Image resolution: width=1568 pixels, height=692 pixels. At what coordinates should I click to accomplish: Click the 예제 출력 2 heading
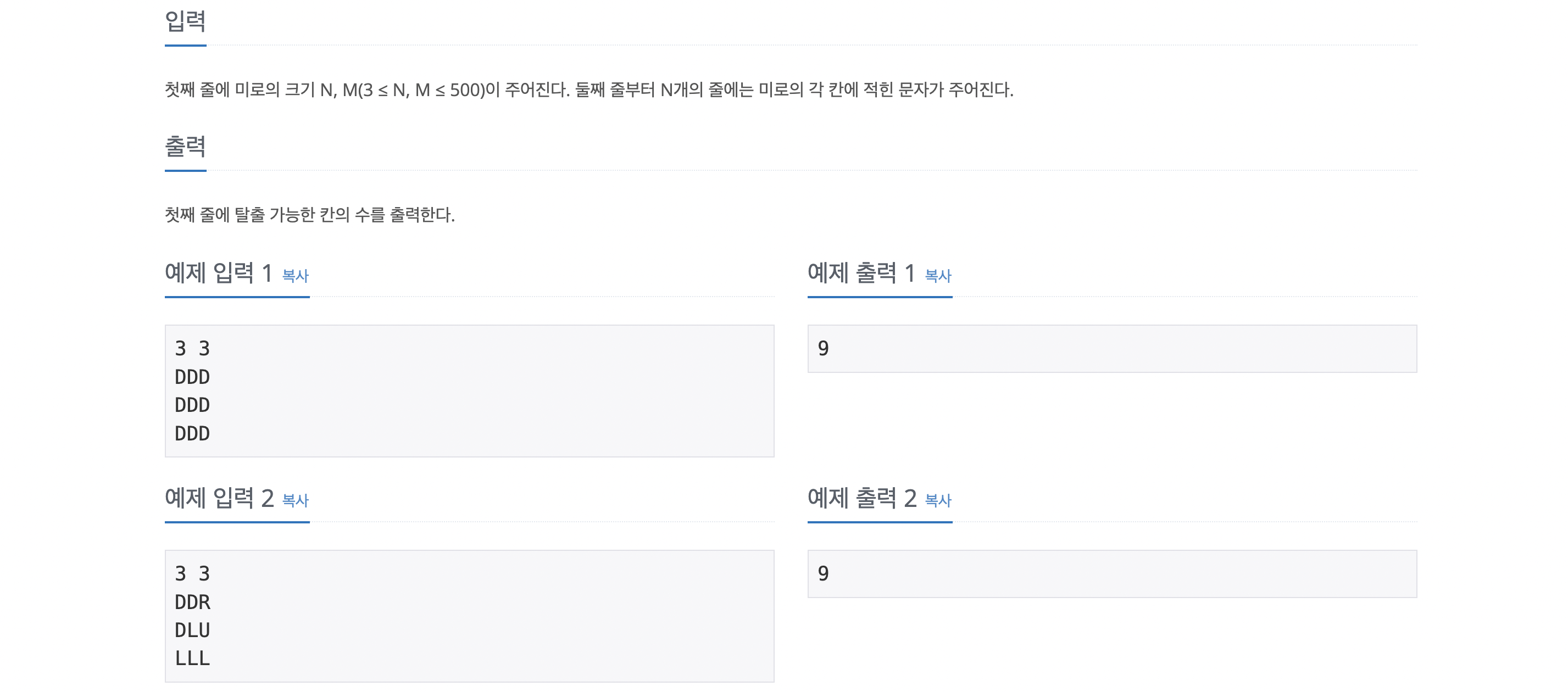862,498
